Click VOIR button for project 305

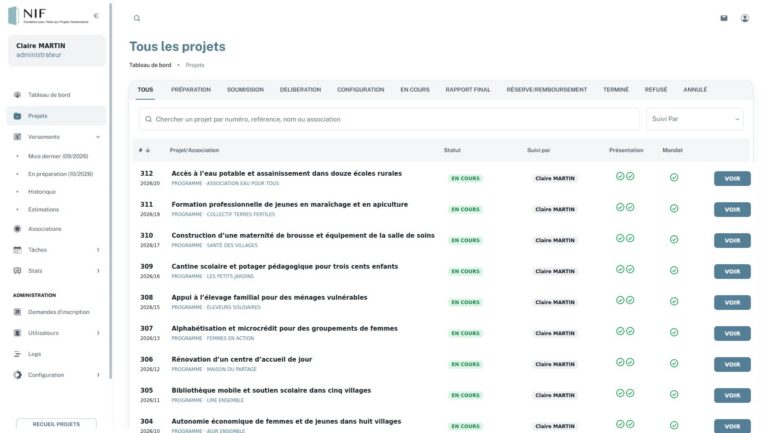732,395
